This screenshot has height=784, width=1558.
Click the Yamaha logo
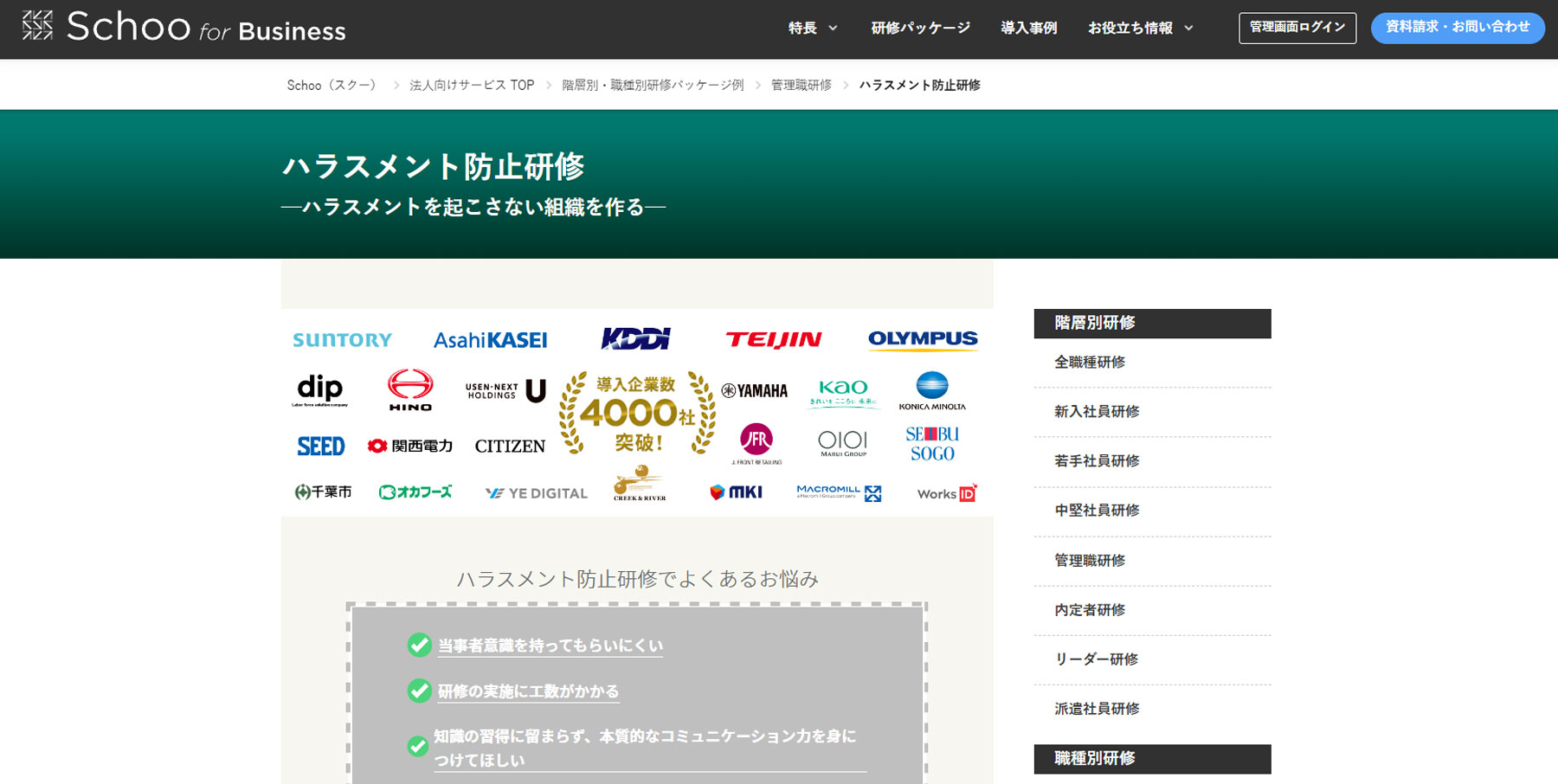tap(755, 390)
